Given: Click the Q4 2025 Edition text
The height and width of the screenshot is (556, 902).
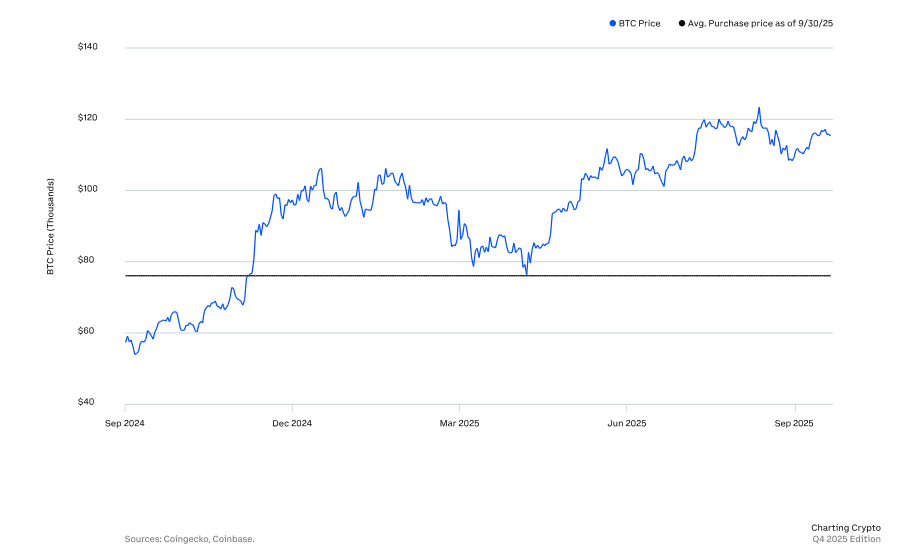Looking at the screenshot, I should click(x=846, y=539).
